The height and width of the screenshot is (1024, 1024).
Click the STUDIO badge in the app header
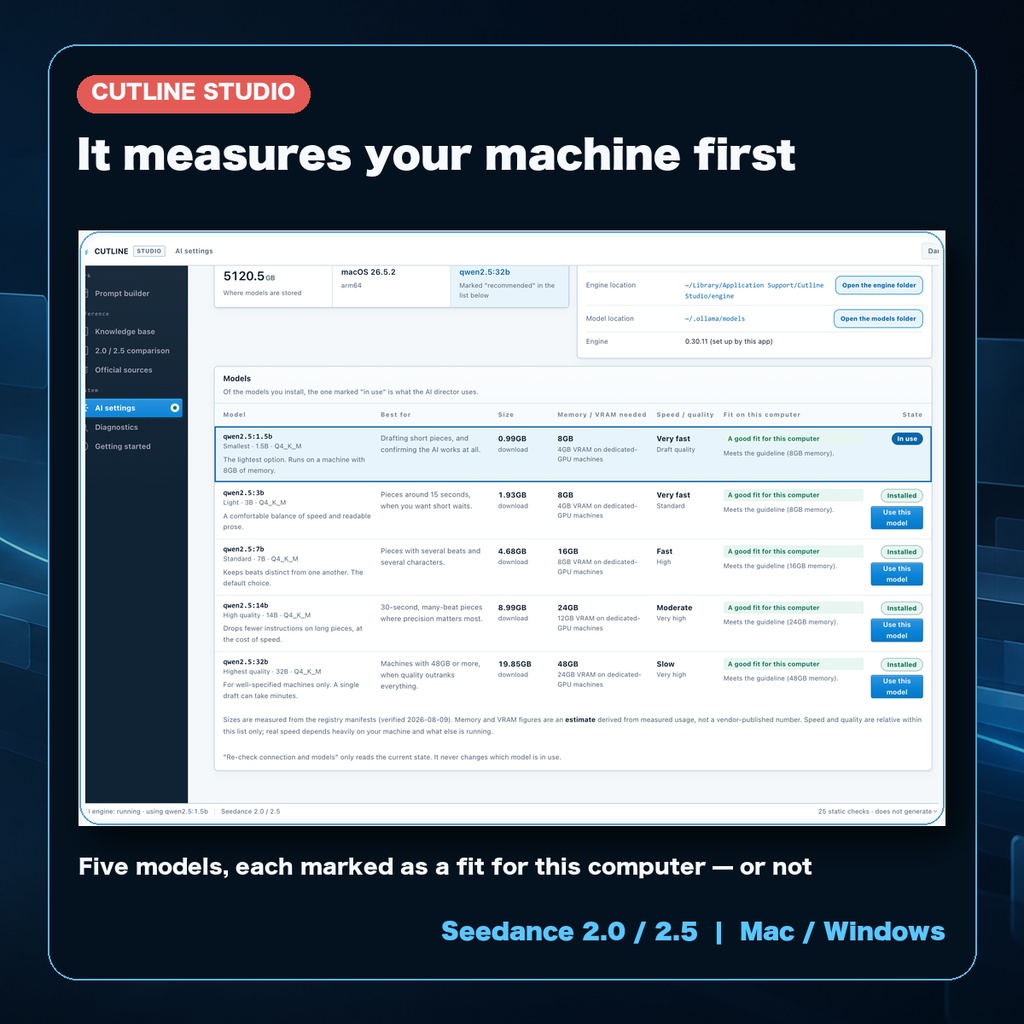(x=149, y=251)
